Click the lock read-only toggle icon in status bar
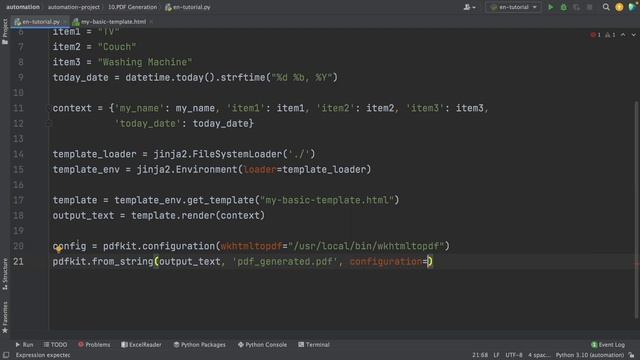640x360 pixels. [x=632, y=355]
